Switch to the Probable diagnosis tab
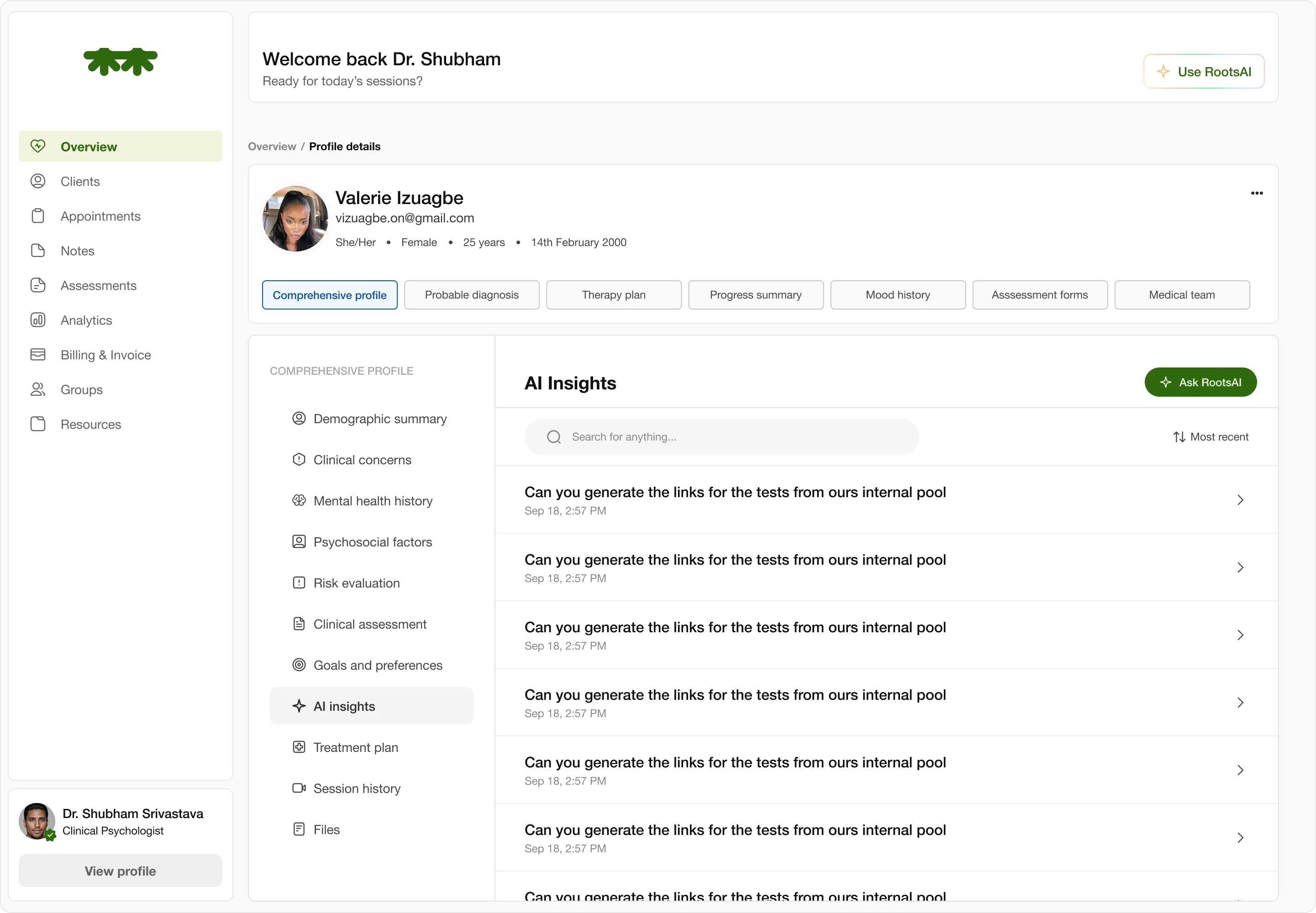The image size is (1316, 913). 472,294
